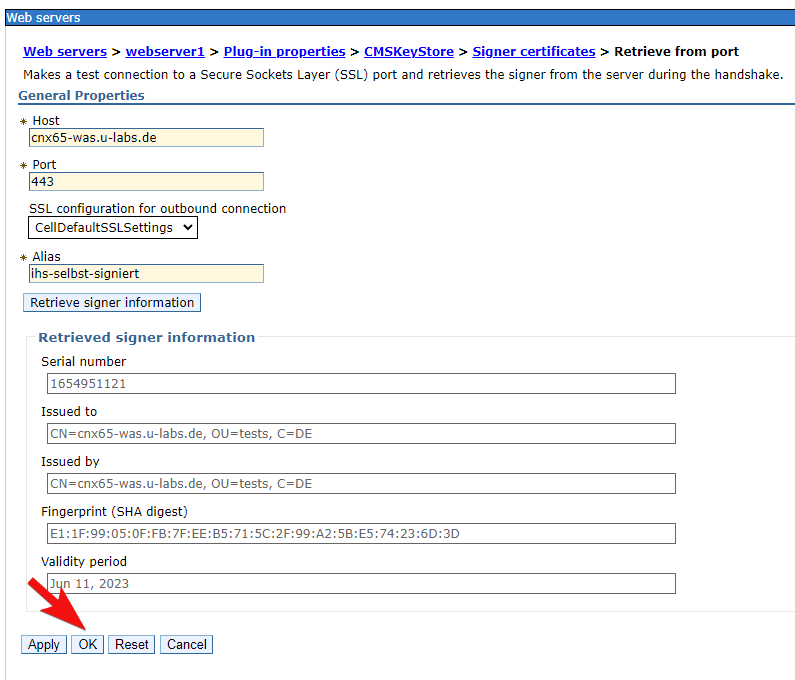Click the OK button
Image resolution: width=795 pixels, height=680 pixels.
[88, 645]
